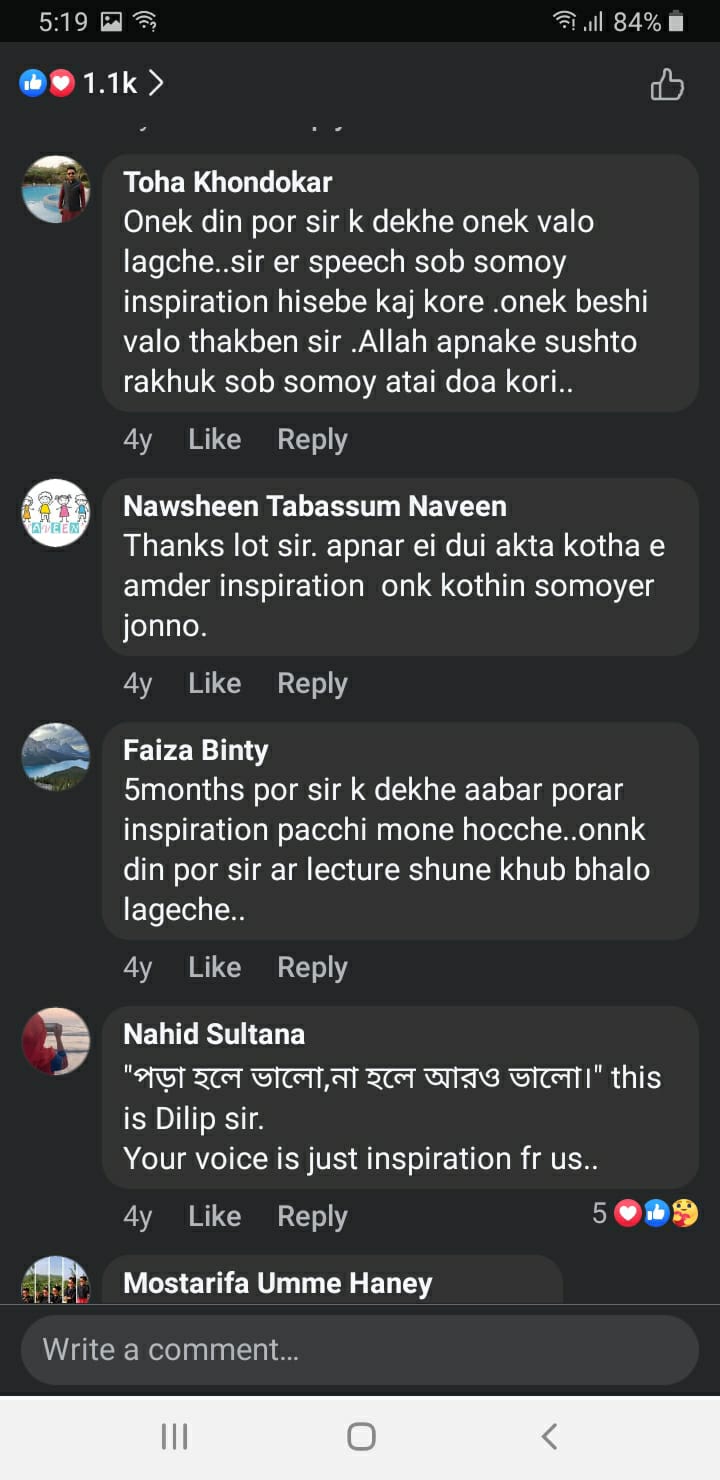
Task: Open the Mostarifa Umme Haney profile name
Action: 277,1283
